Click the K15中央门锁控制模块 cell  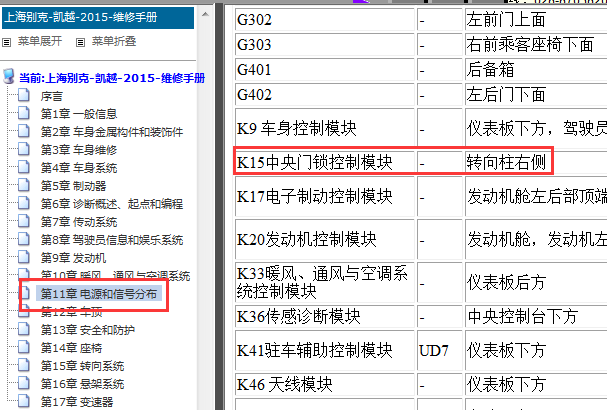[324, 162]
